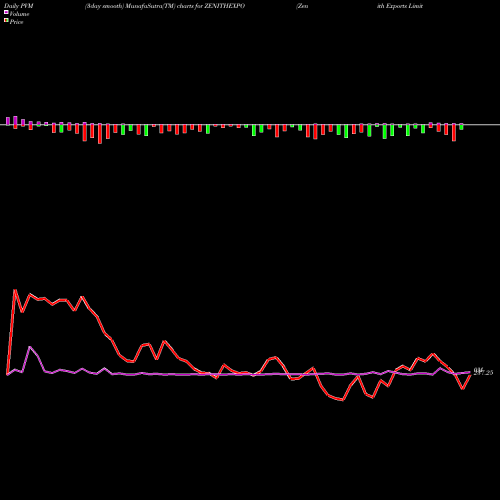This screenshot has height=500, width=500.
Task: Click the MunafaSutra charts for ZENITHEXPO heading
Action: point(165,6)
